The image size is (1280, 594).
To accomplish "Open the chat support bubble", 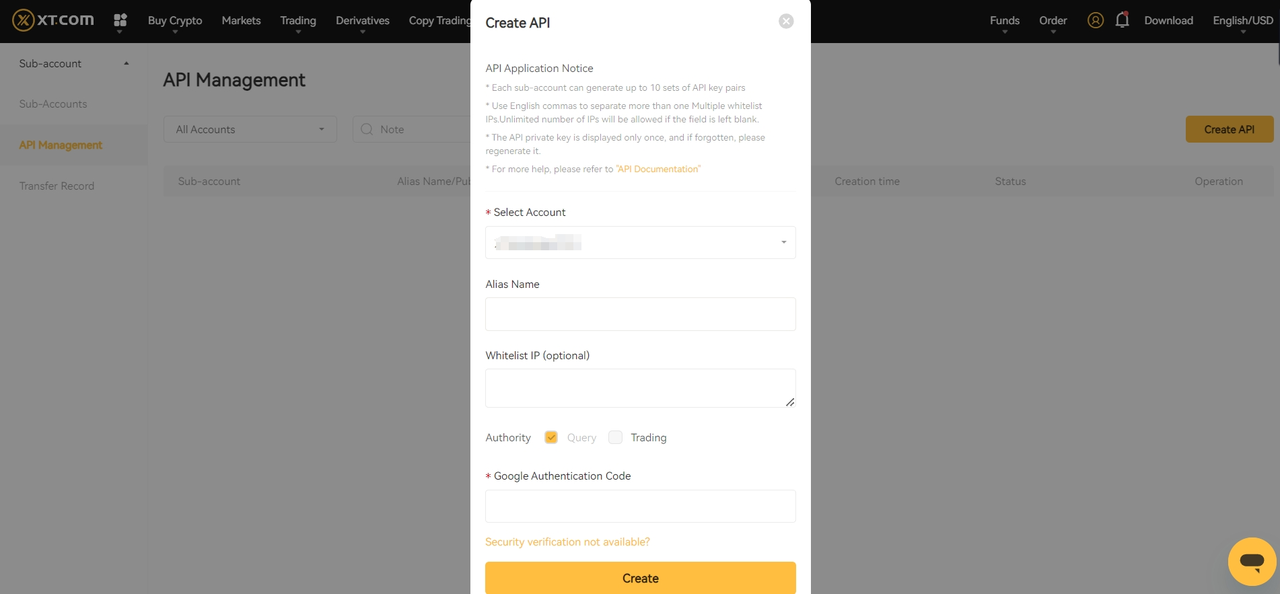I will coord(1251,561).
